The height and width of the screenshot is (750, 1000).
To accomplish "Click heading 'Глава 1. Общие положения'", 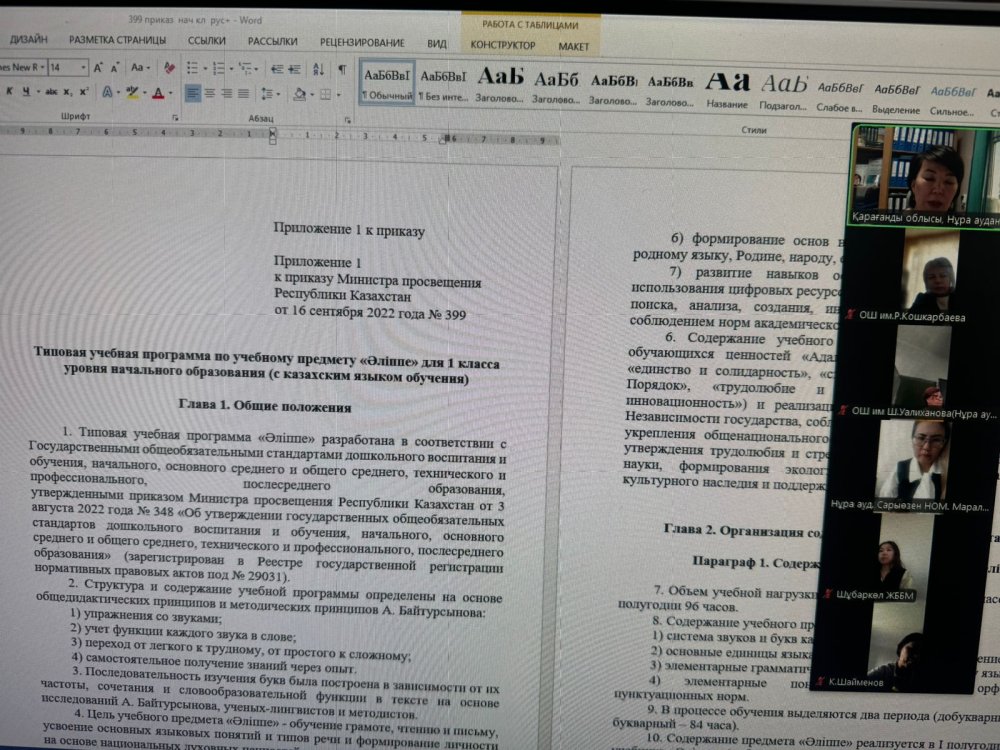I will tap(265, 406).
